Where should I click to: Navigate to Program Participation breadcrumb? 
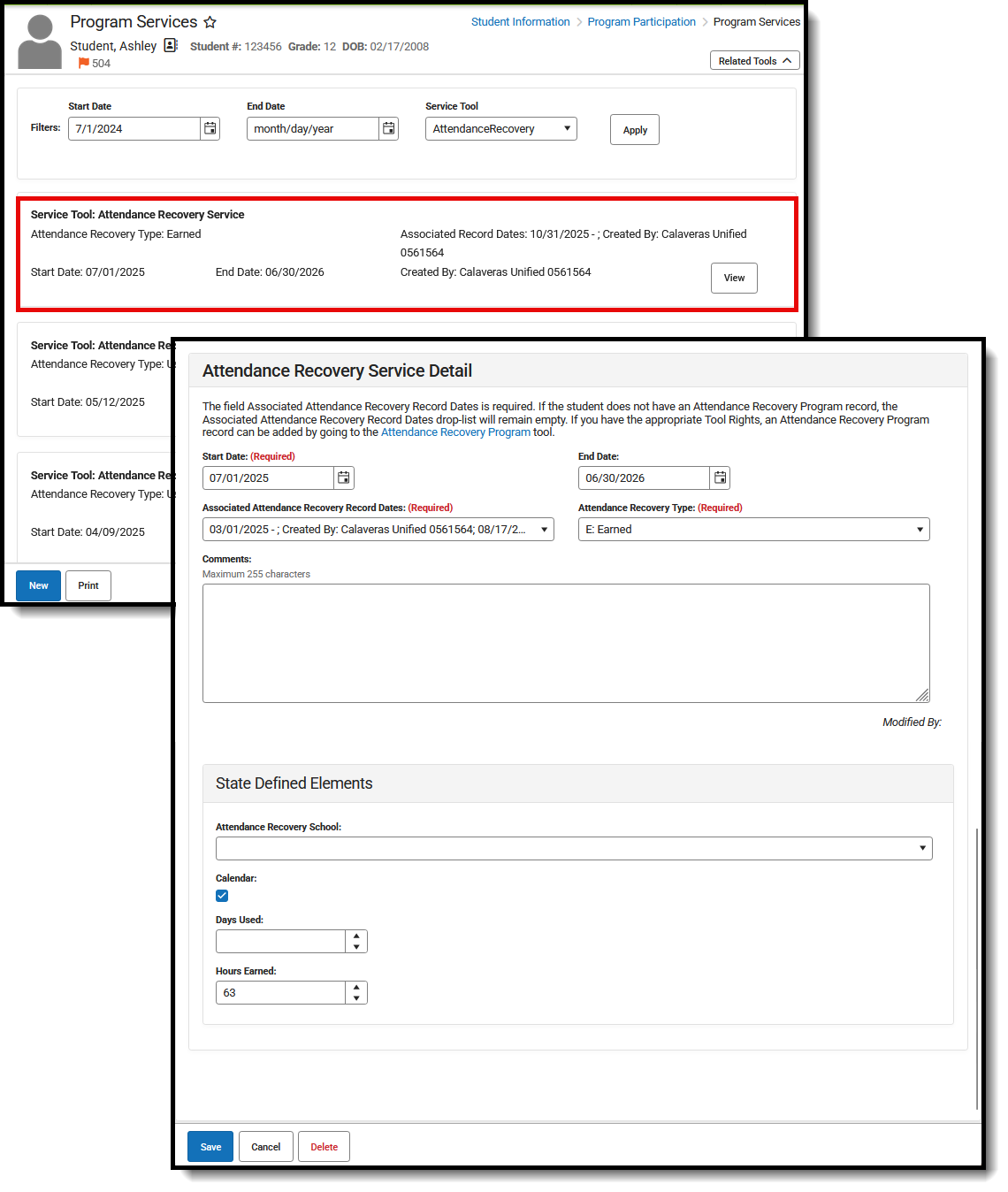coord(641,21)
